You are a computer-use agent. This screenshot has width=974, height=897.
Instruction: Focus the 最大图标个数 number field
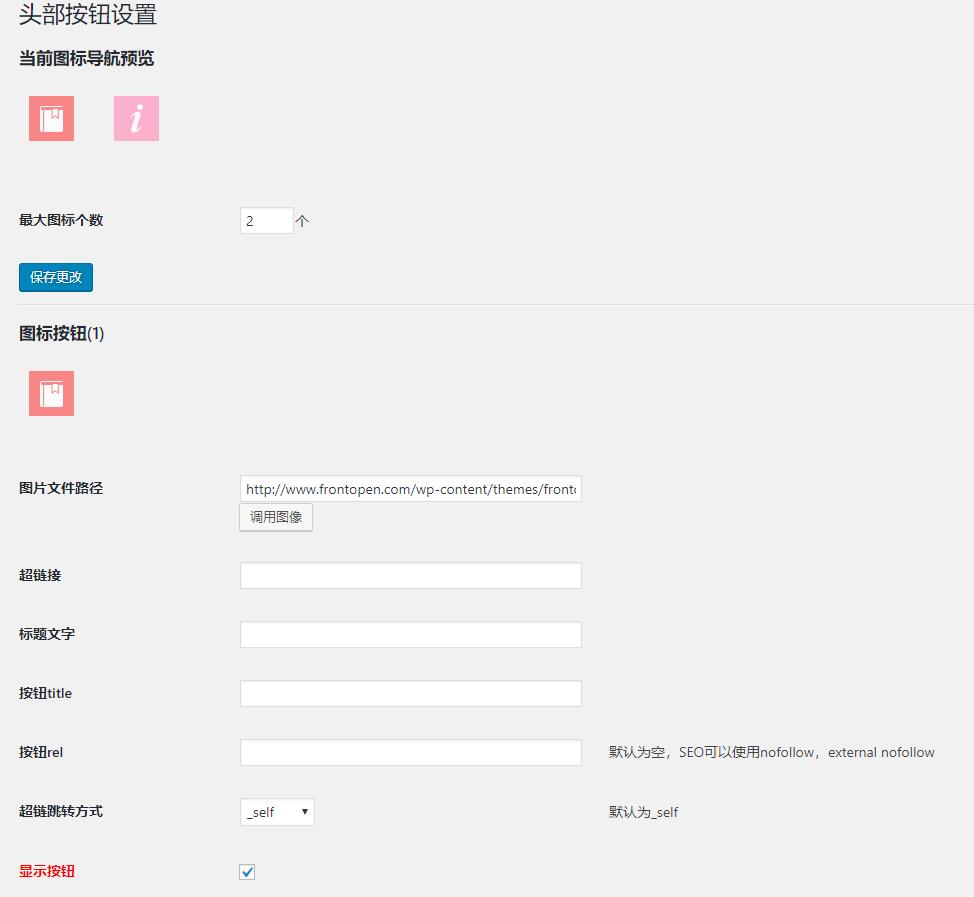(x=266, y=221)
